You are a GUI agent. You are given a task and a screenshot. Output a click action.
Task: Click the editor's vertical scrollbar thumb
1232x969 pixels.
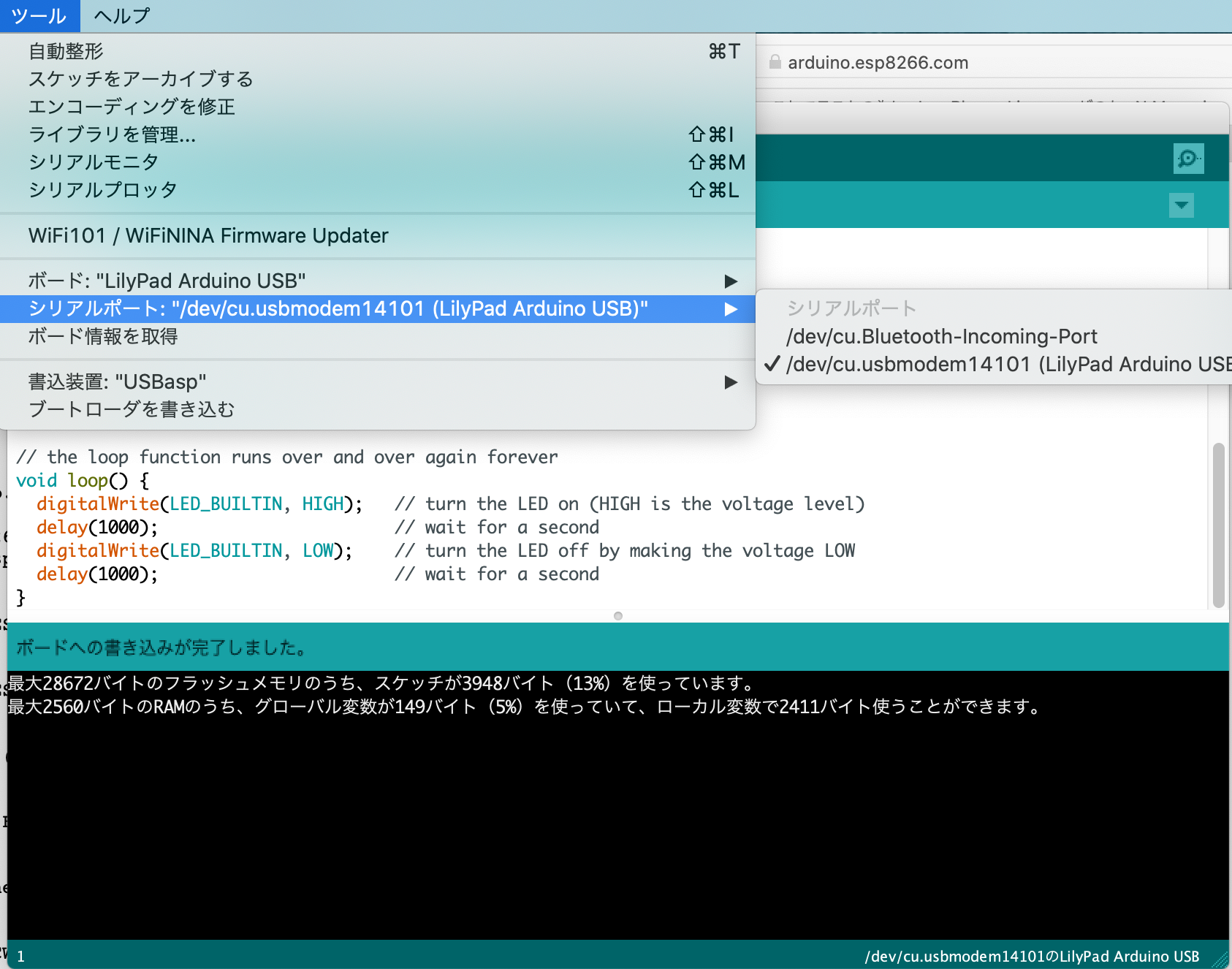(1218, 525)
